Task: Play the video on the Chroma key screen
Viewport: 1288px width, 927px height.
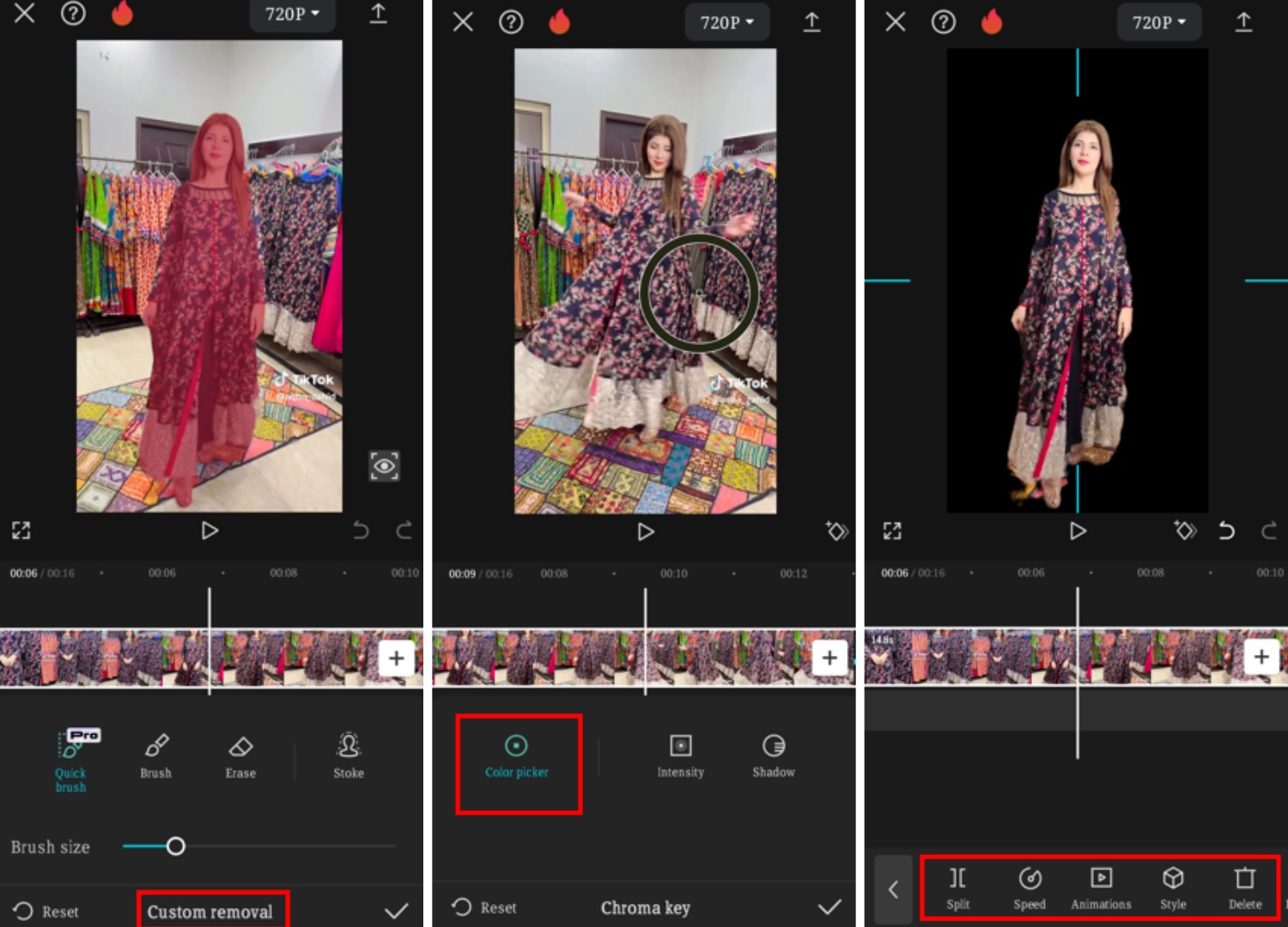Action: coord(646,532)
